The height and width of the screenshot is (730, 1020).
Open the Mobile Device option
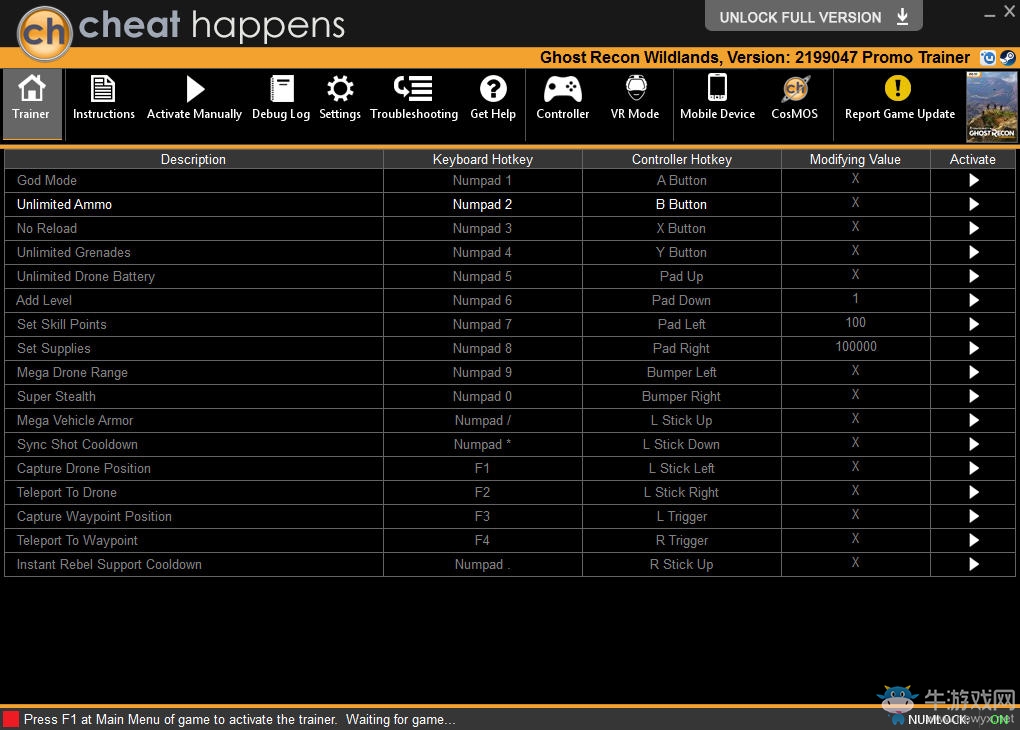[x=718, y=98]
